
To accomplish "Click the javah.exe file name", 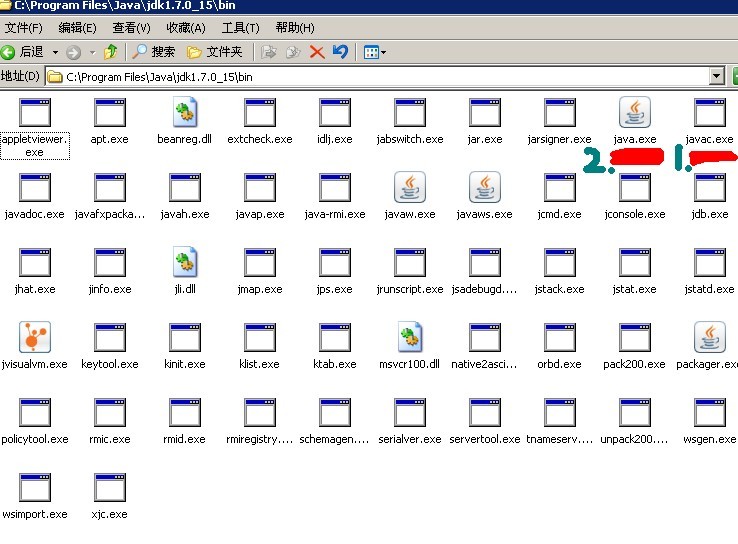I will 184,214.
